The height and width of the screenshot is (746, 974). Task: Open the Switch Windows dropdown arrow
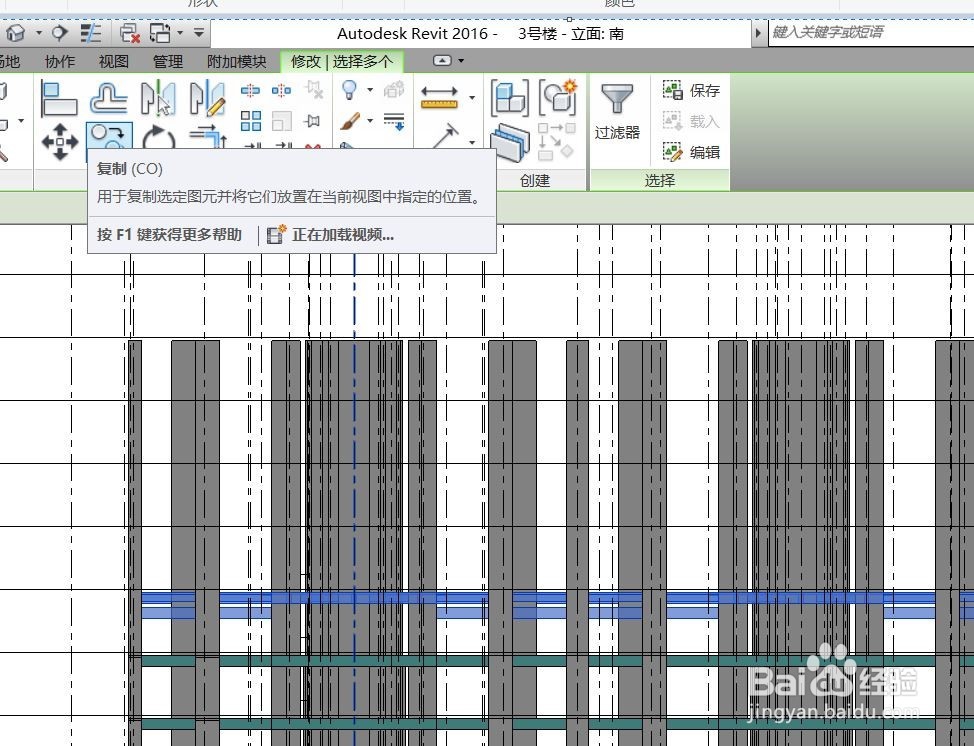[x=180, y=32]
